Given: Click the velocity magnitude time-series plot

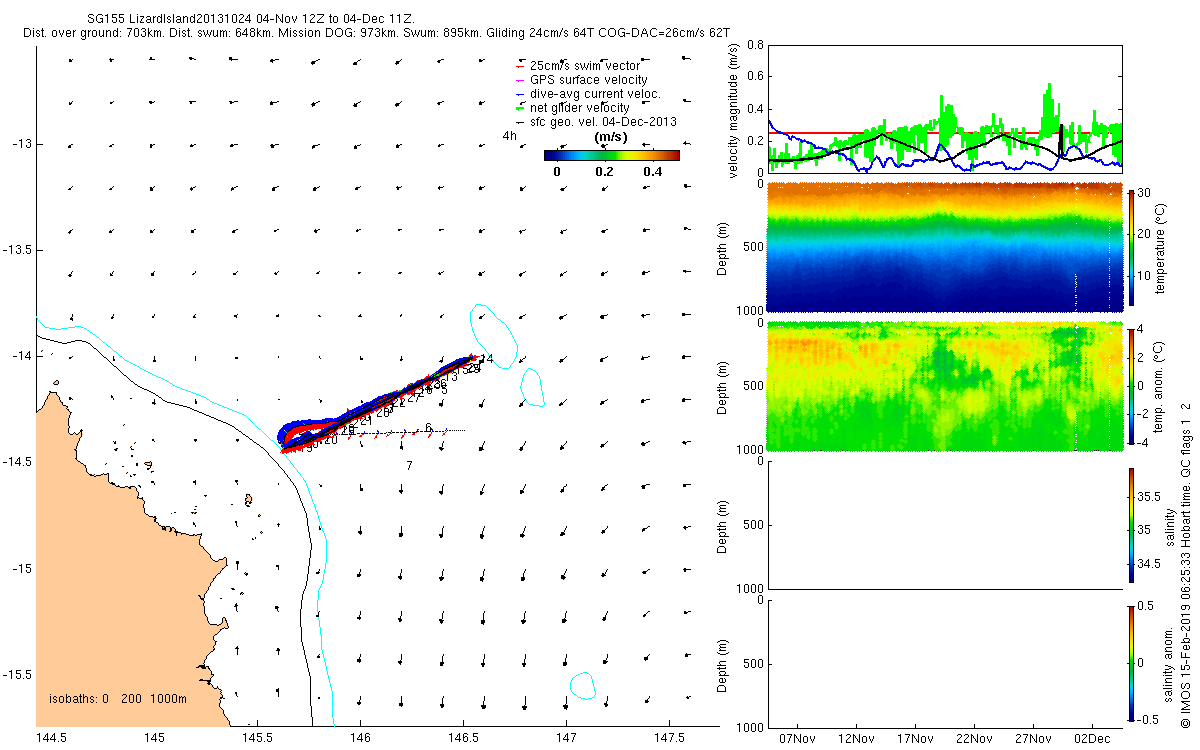Looking at the screenshot, I should point(944,109).
